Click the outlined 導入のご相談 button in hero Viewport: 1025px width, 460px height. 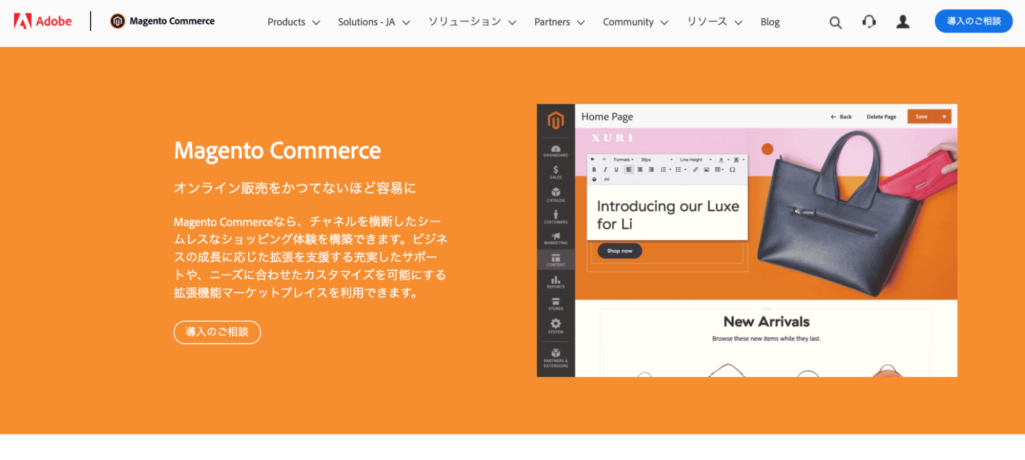point(217,332)
